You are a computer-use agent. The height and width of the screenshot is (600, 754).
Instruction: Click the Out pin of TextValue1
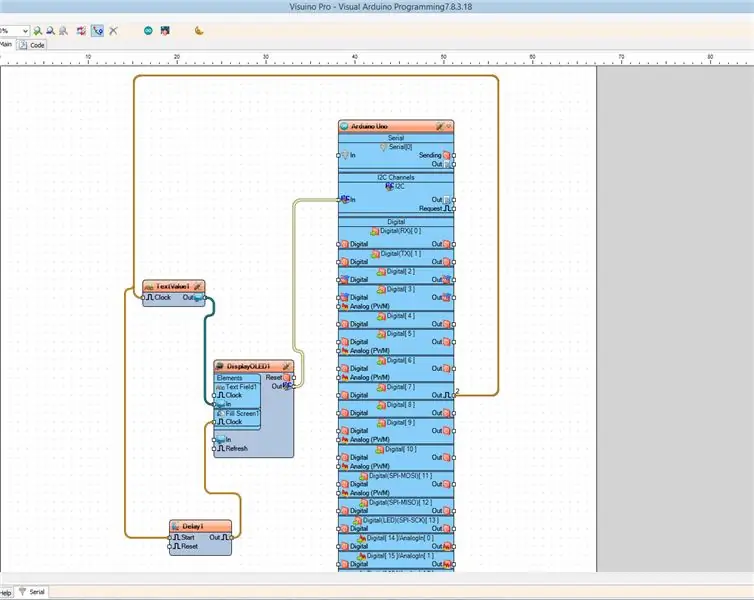pyautogui.click(x=205, y=298)
